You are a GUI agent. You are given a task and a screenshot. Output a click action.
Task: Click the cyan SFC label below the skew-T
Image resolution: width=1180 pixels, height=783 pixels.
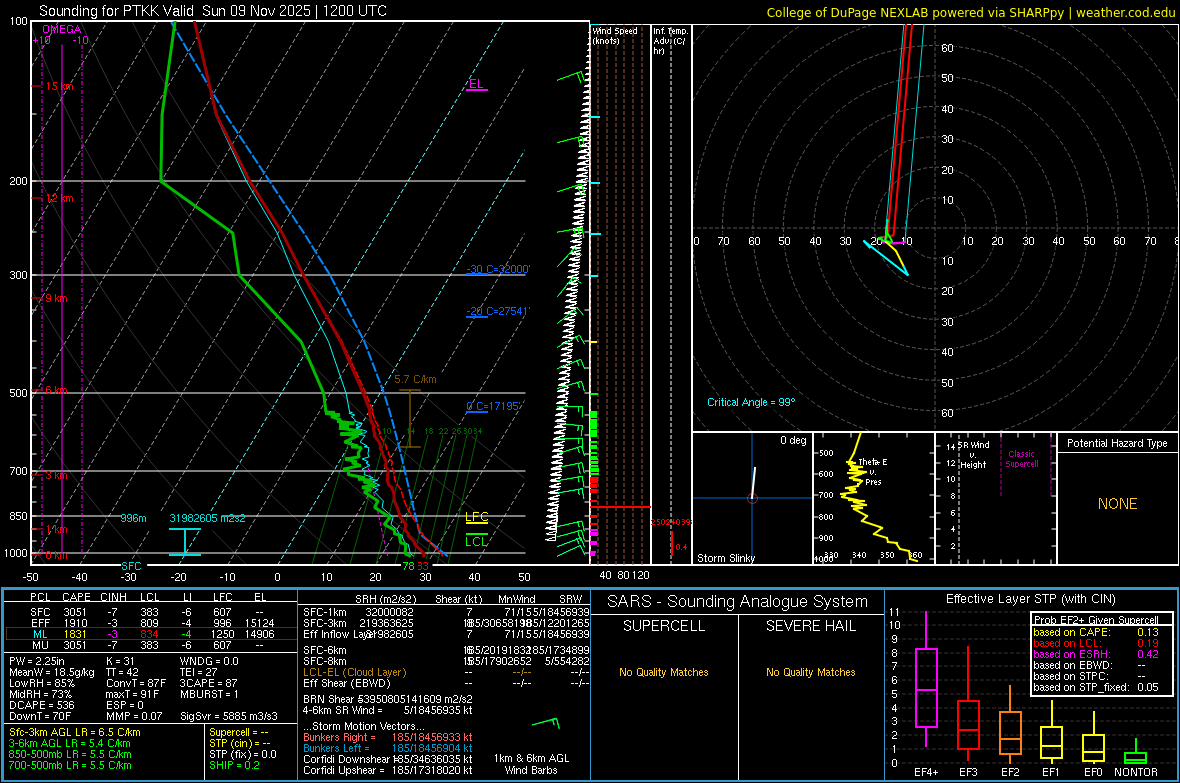(131, 566)
